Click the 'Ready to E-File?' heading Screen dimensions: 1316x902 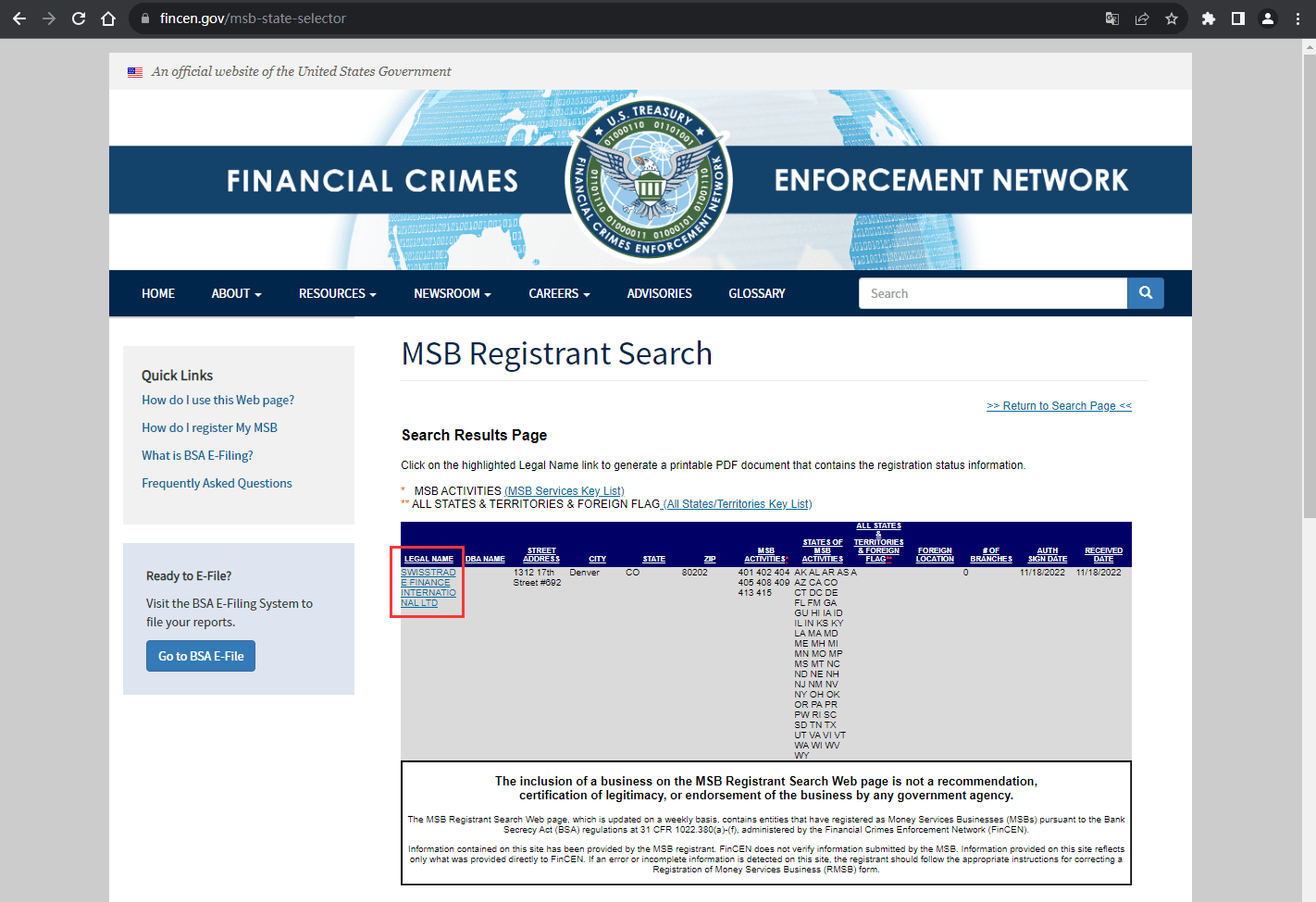pos(189,575)
